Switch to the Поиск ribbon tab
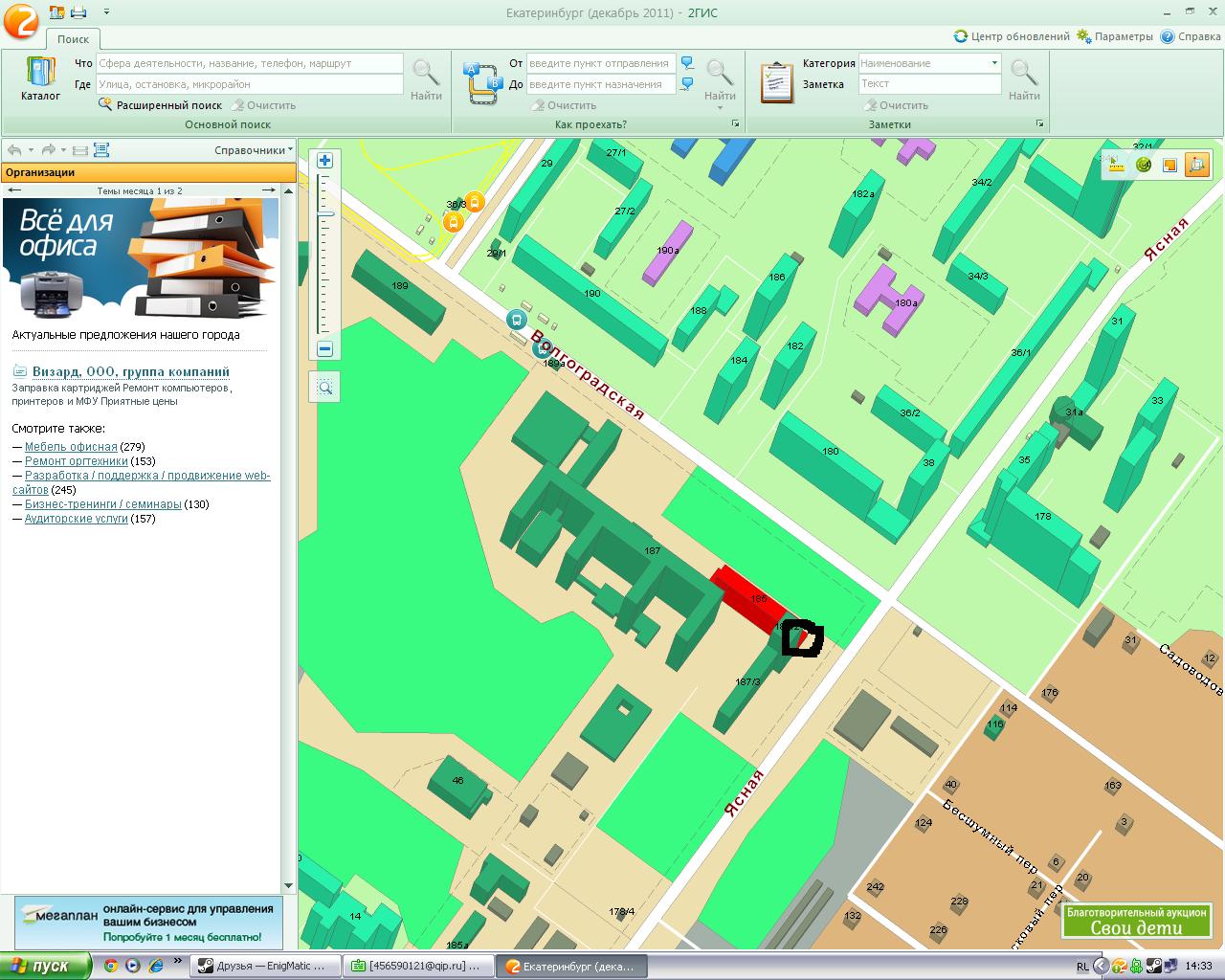The height and width of the screenshot is (980, 1225). [73, 39]
